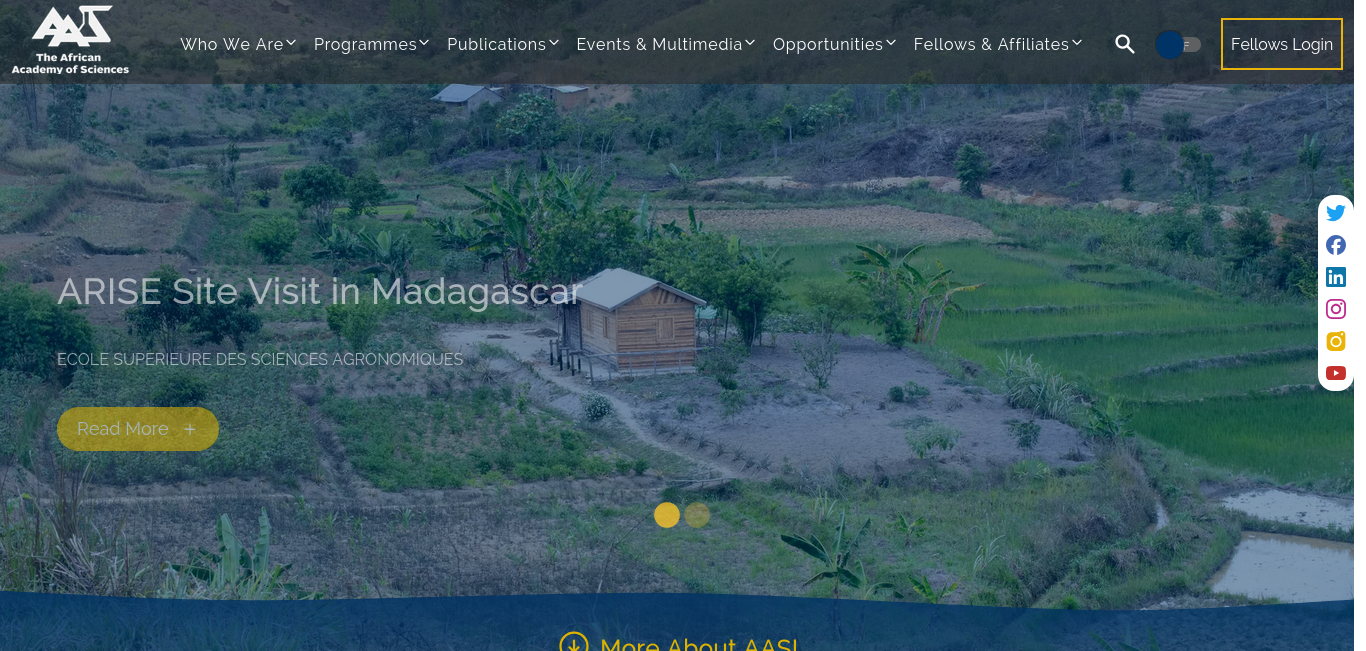Open the YouTube social link
Viewport: 1366px width, 651px height.
pos(1336,373)
